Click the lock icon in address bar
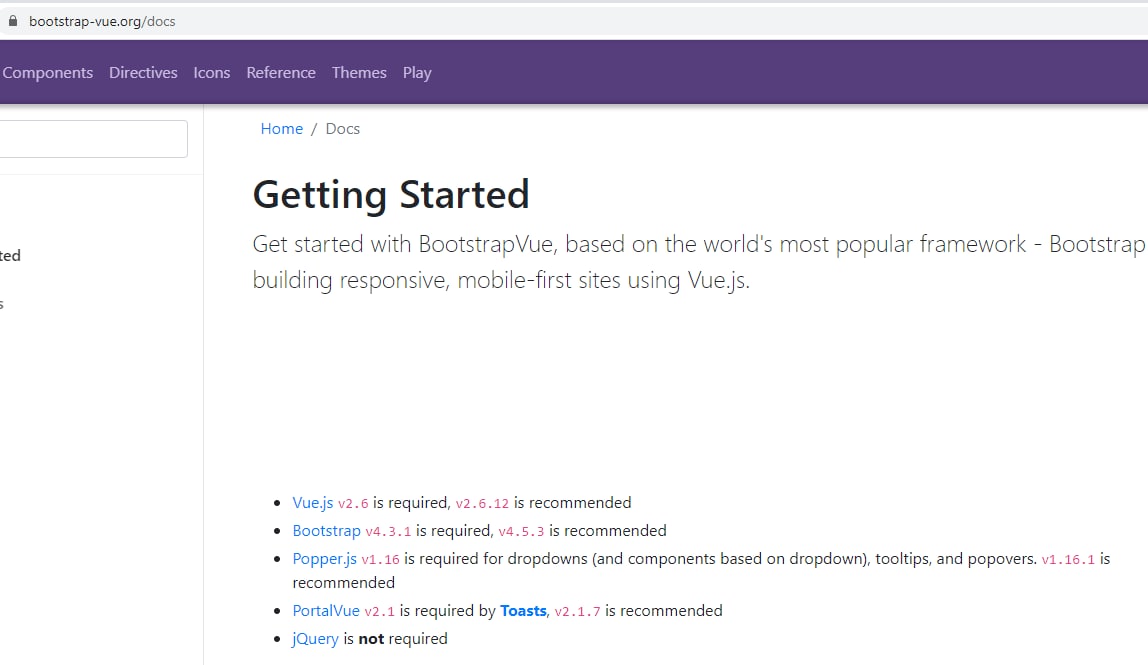This screenshot has width=1148, height=665. (x=12, y=21)
